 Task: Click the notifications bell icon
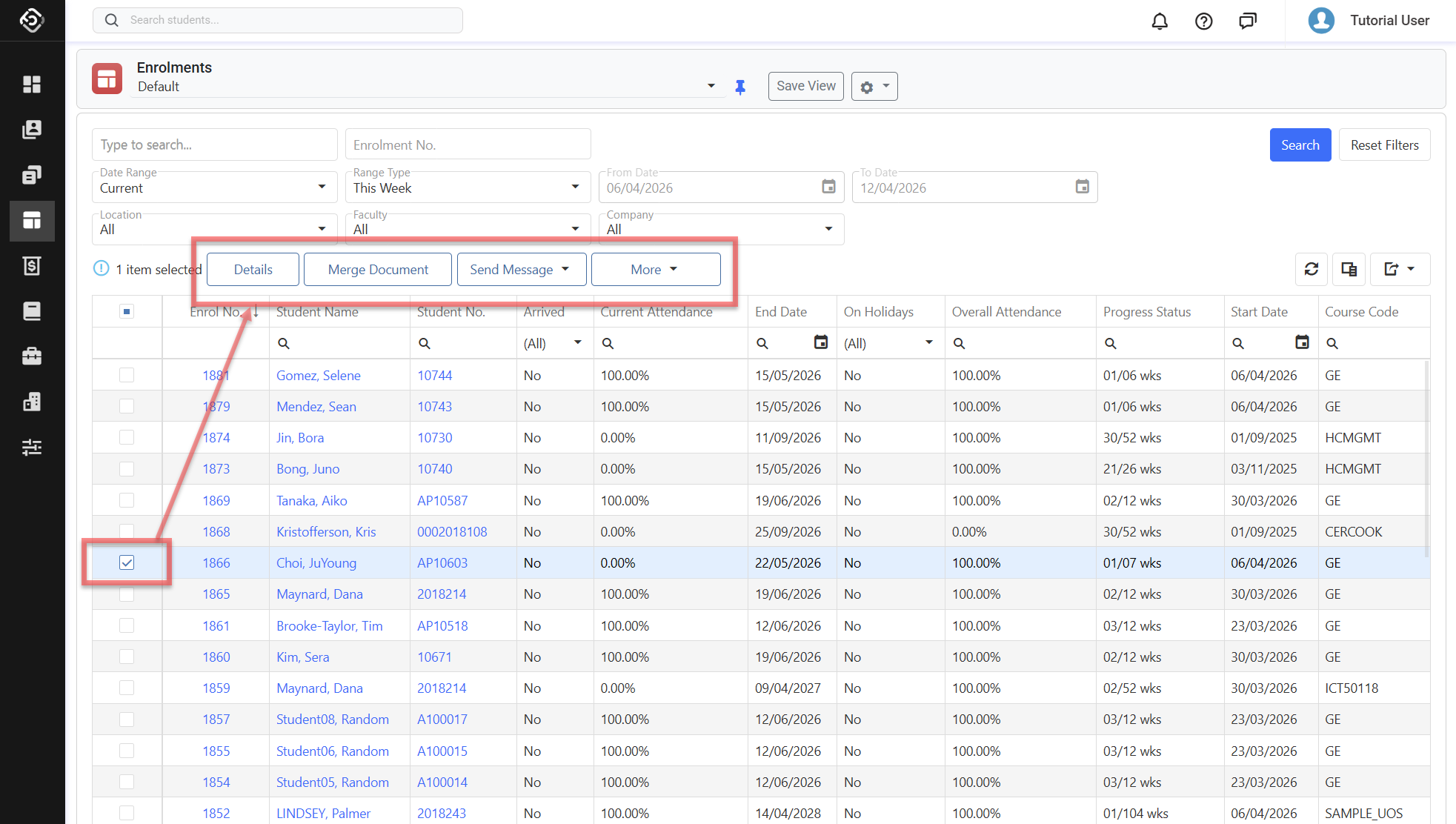tap(1160, 21)
